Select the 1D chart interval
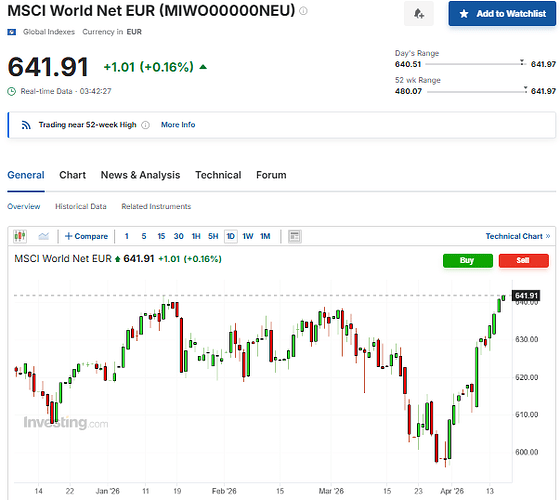Screen dimensions: 560x500 click(x=231, y=236)
